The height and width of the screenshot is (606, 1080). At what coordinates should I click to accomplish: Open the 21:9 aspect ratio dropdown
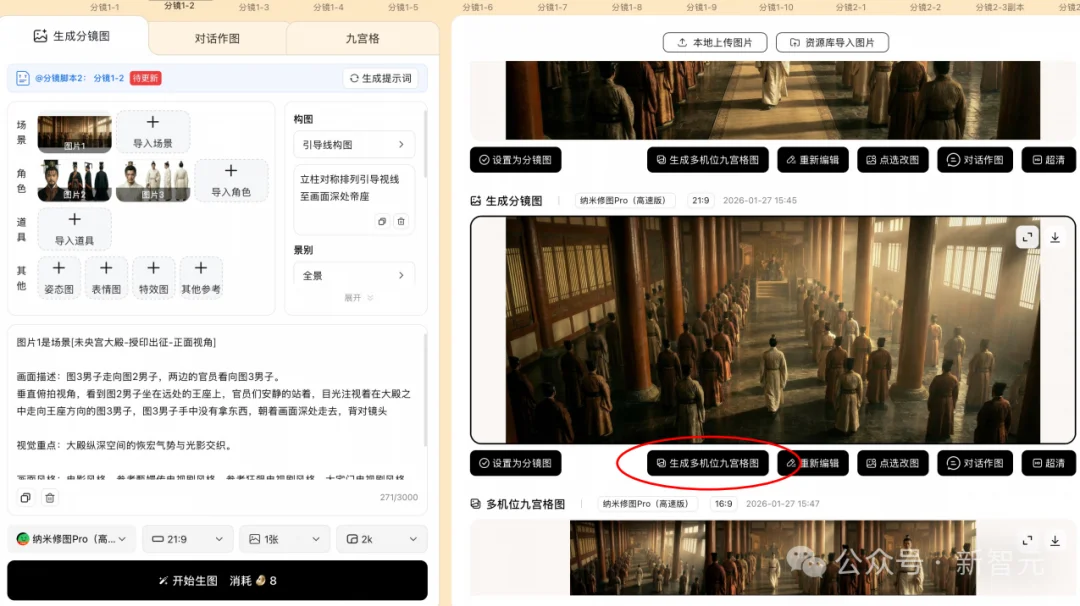[187, 539]
